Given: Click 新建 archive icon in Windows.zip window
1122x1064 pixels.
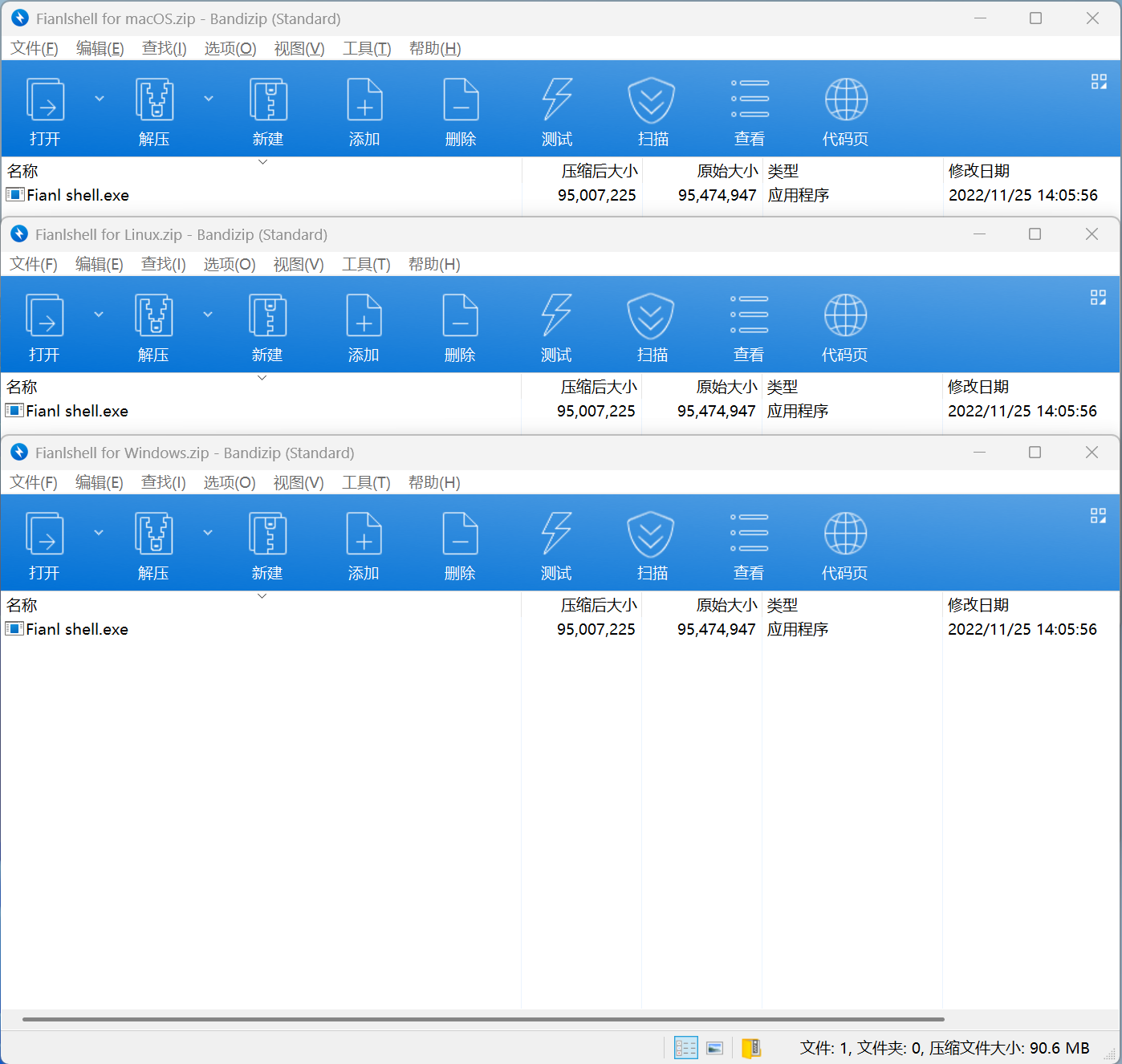Looking at the screenshot, I should (x=267, y=534).
